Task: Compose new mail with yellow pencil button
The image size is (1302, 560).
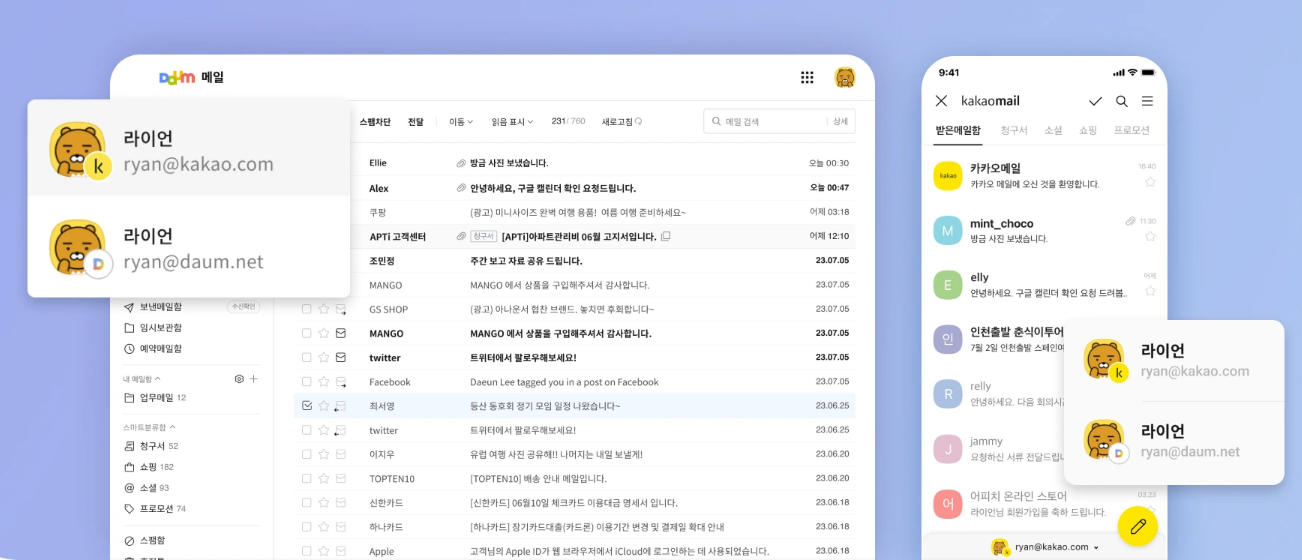Action: (x=1137, y=526)
